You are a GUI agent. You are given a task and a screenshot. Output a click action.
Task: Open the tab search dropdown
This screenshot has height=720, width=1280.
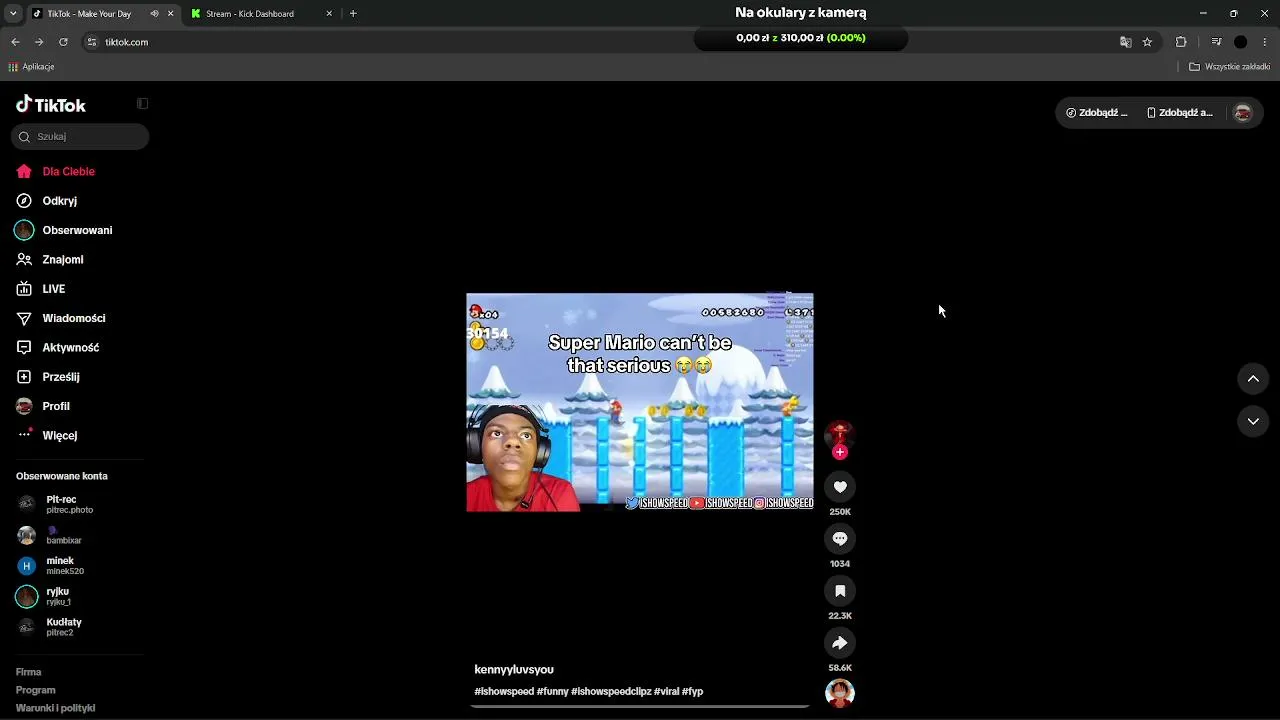tap(13, 14)
